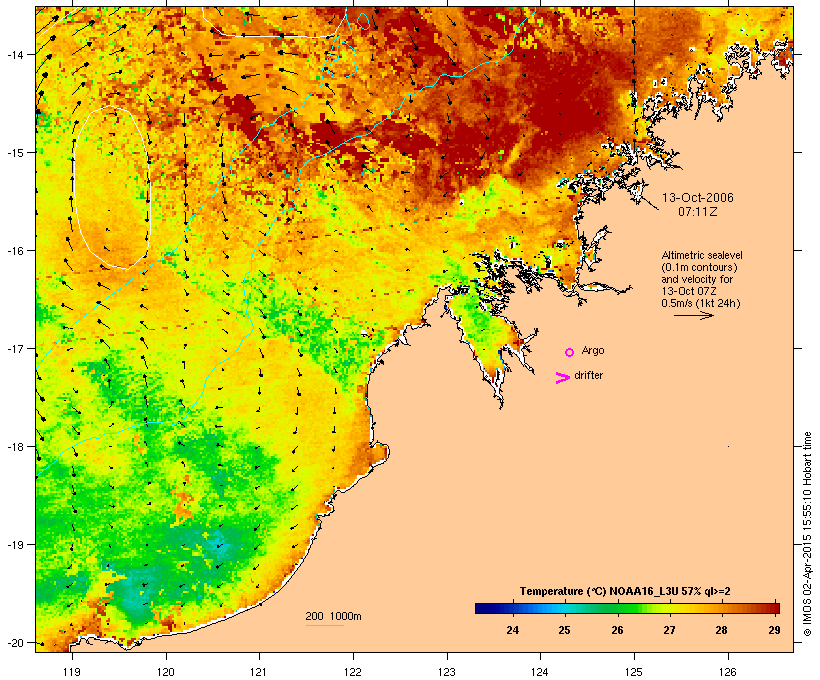Click the longitude axis label 124
The height and width of the screenshot is (680, 820).
(540, 672)
